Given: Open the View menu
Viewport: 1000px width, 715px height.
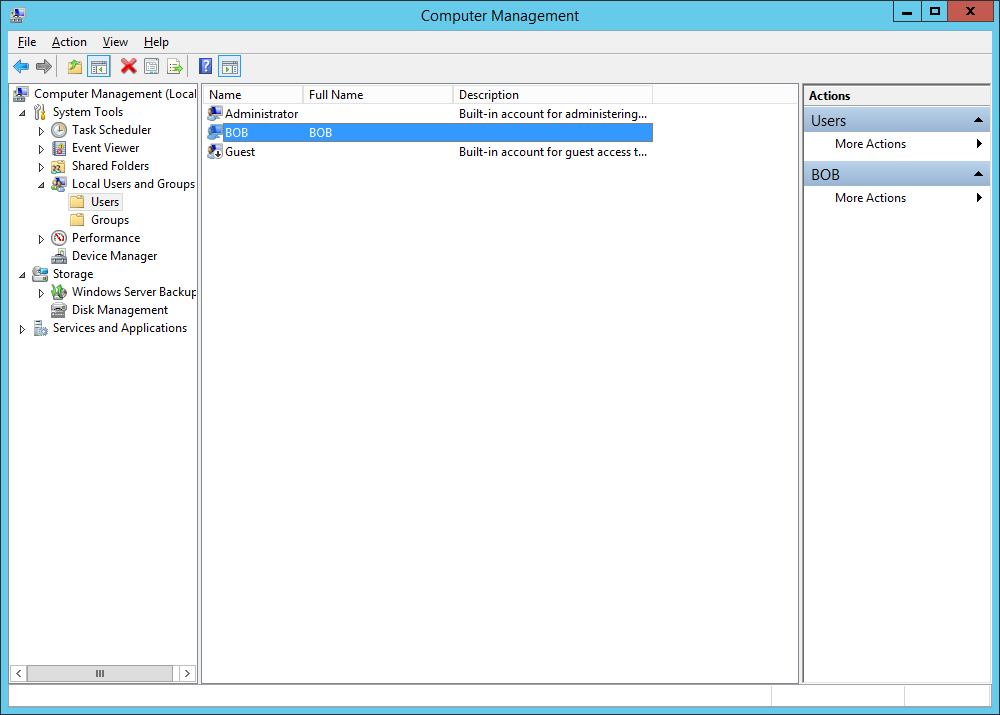Looking at the screenshot, I should [115, 42].
